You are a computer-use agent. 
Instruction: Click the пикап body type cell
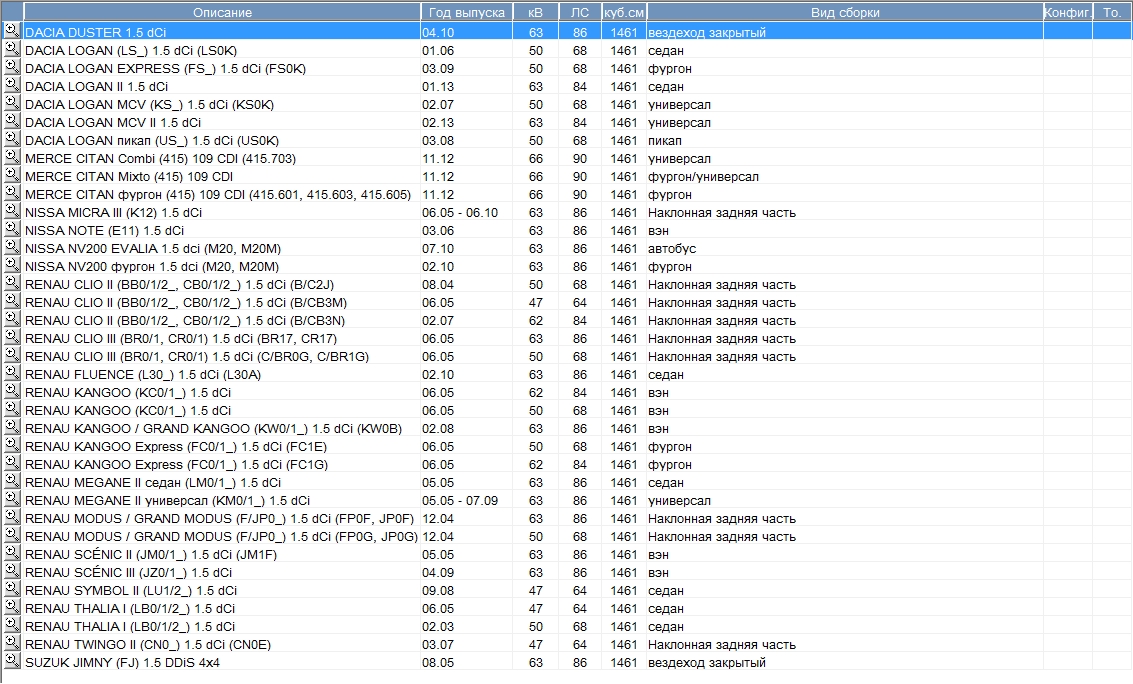665,141
